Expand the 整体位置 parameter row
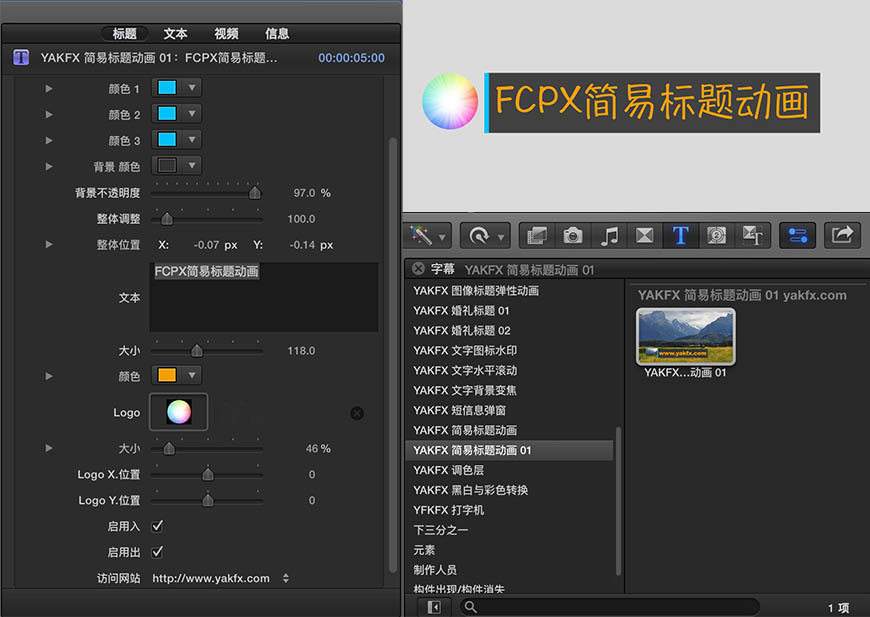Viewport: 870px width, 617px height. click(49, 244)
